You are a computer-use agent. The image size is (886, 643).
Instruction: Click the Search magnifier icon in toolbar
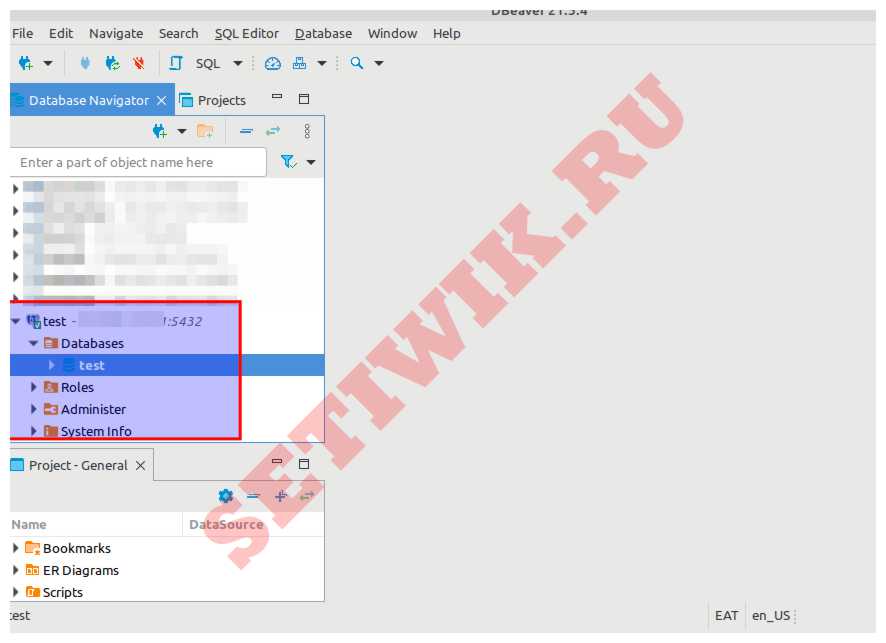click(357, 63)
